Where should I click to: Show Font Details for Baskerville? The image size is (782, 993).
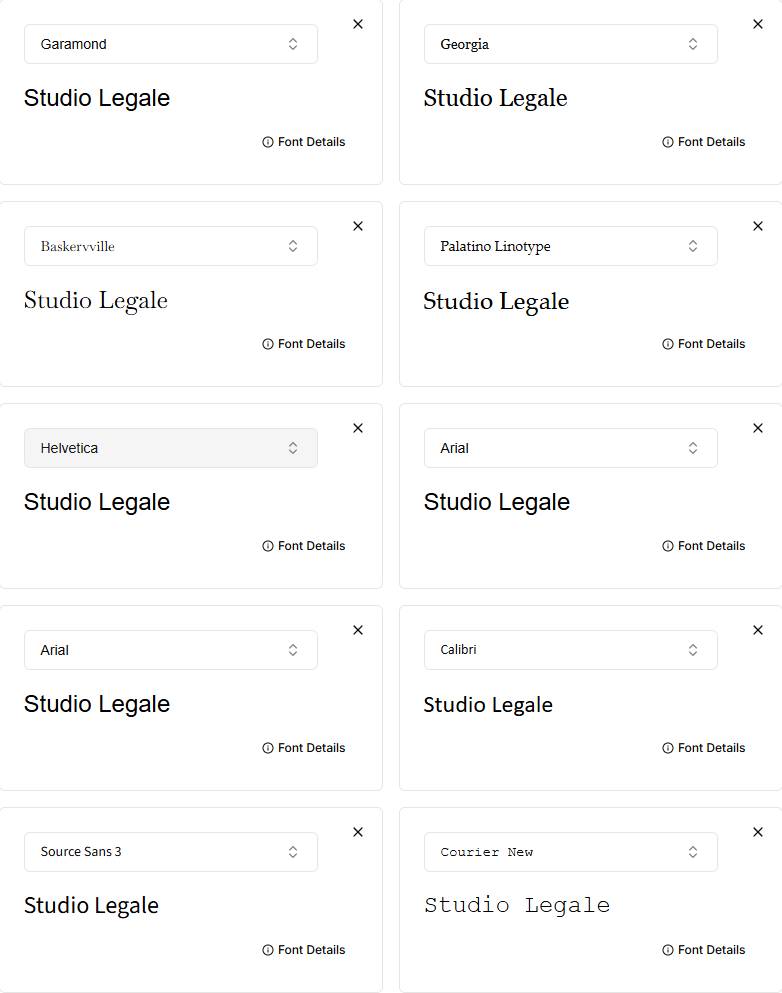pyautogui.click(x=304, y=344)
